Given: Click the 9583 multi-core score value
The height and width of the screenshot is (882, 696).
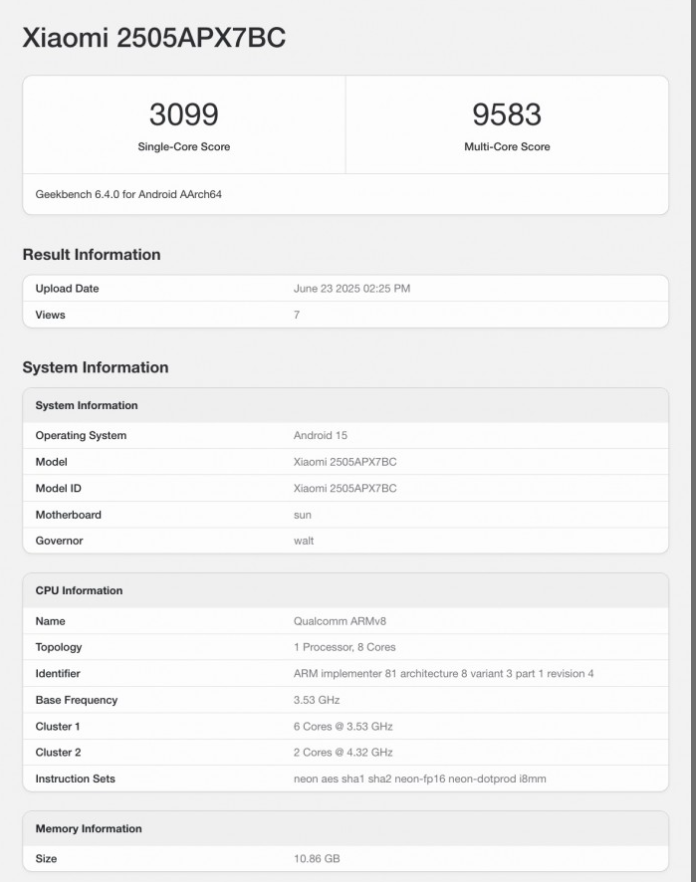Looking at the screenshot, I should pos(507,115).
